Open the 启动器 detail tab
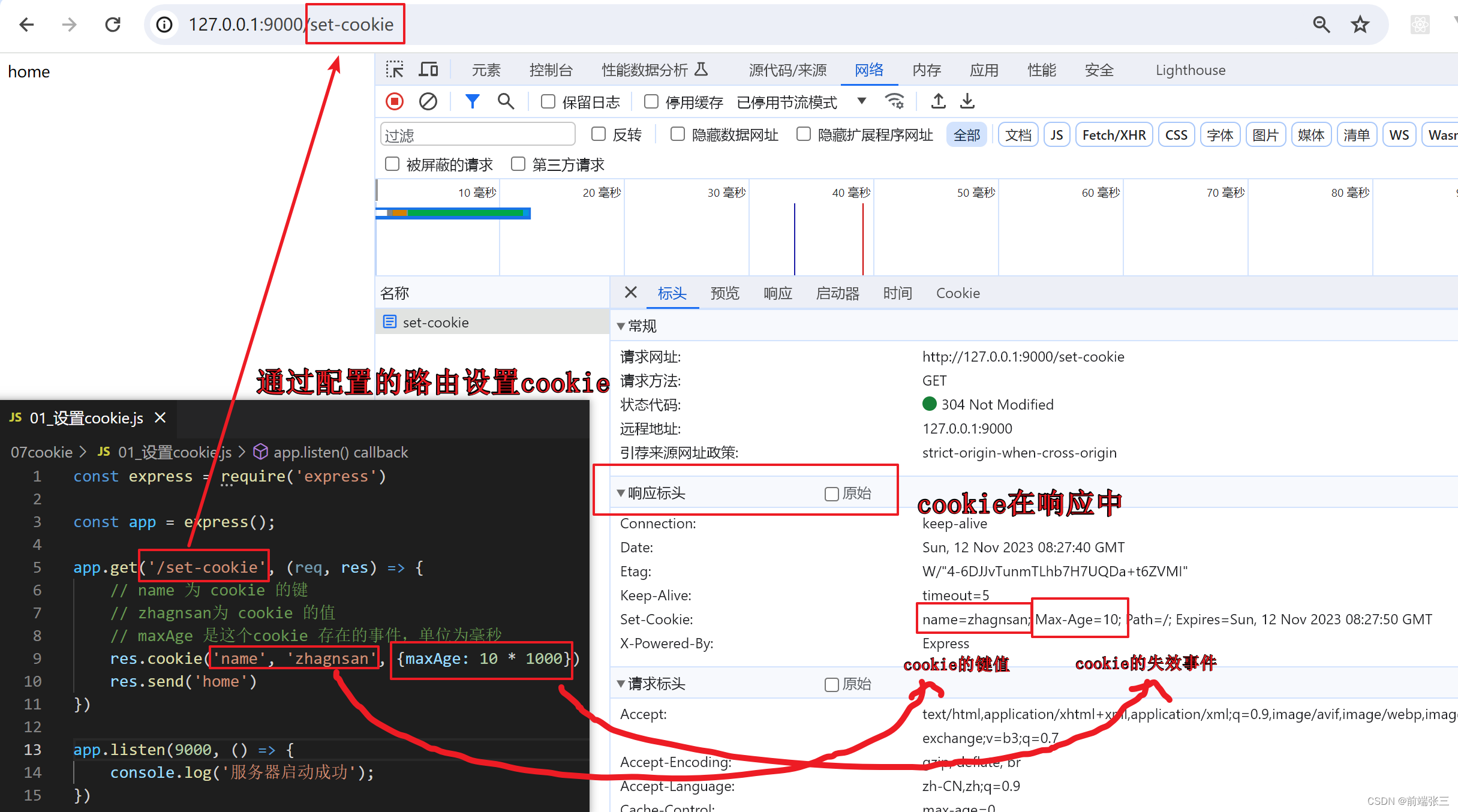 (x=837, y=293)
